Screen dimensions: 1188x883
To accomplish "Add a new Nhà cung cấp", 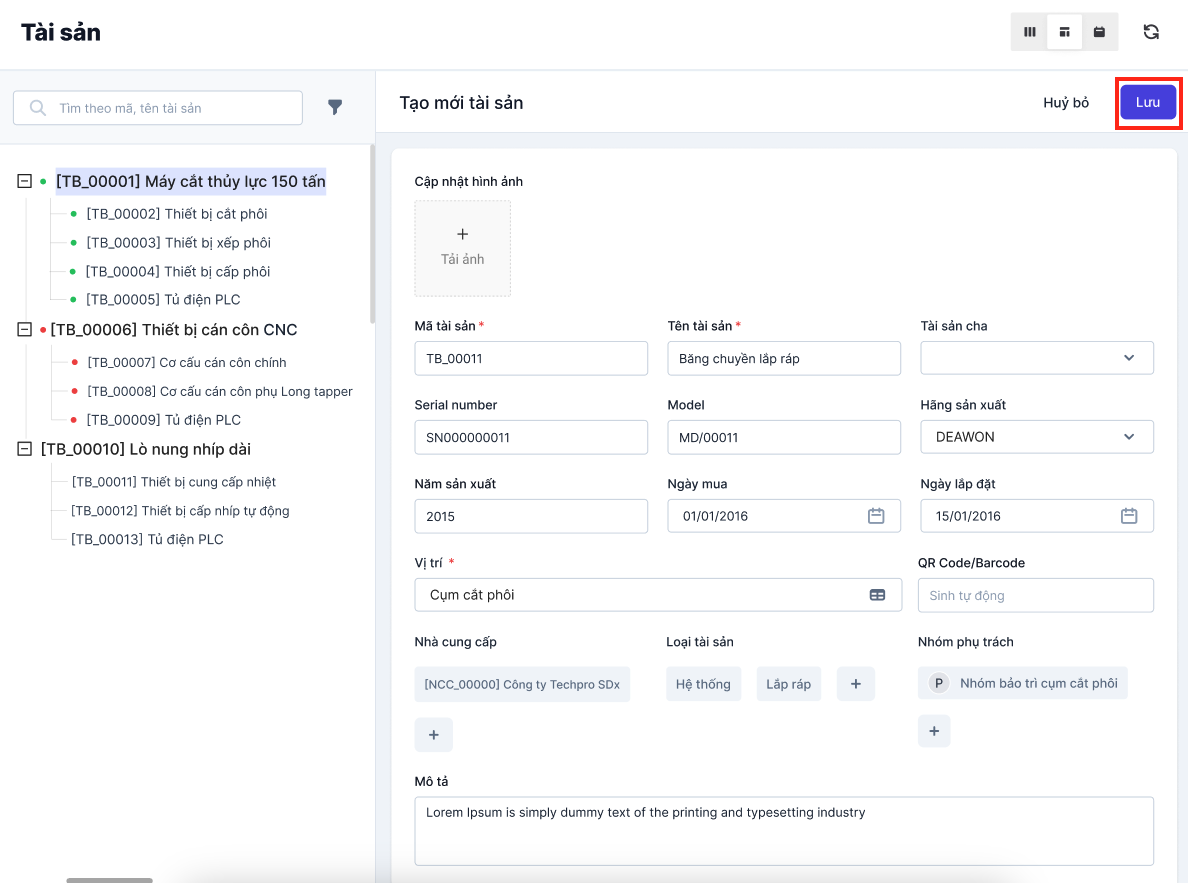I will [433, 735].
